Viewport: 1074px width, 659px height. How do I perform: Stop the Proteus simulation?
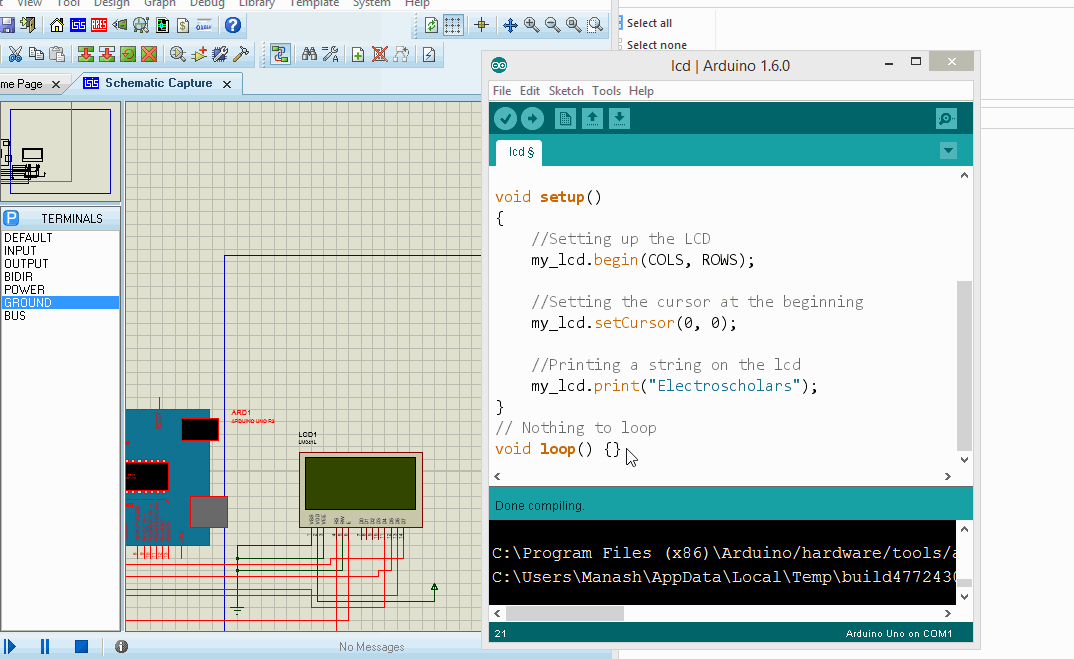click(82, 647)
